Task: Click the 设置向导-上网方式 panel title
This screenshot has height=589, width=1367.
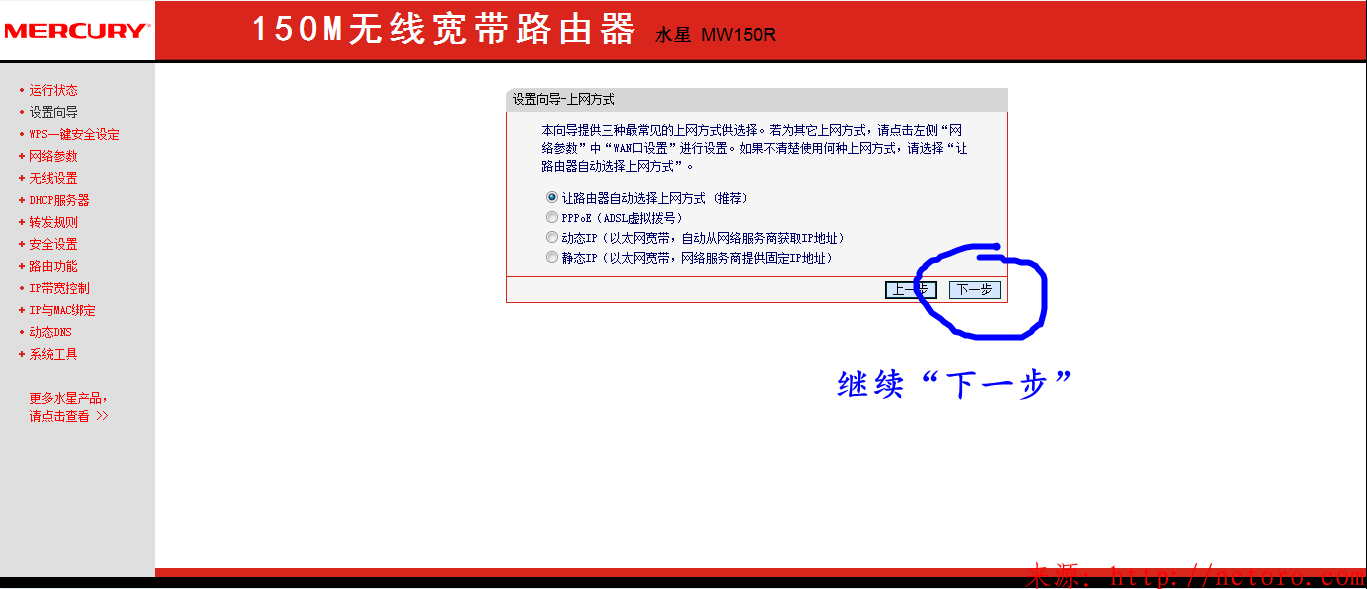Action: [563, 100]
